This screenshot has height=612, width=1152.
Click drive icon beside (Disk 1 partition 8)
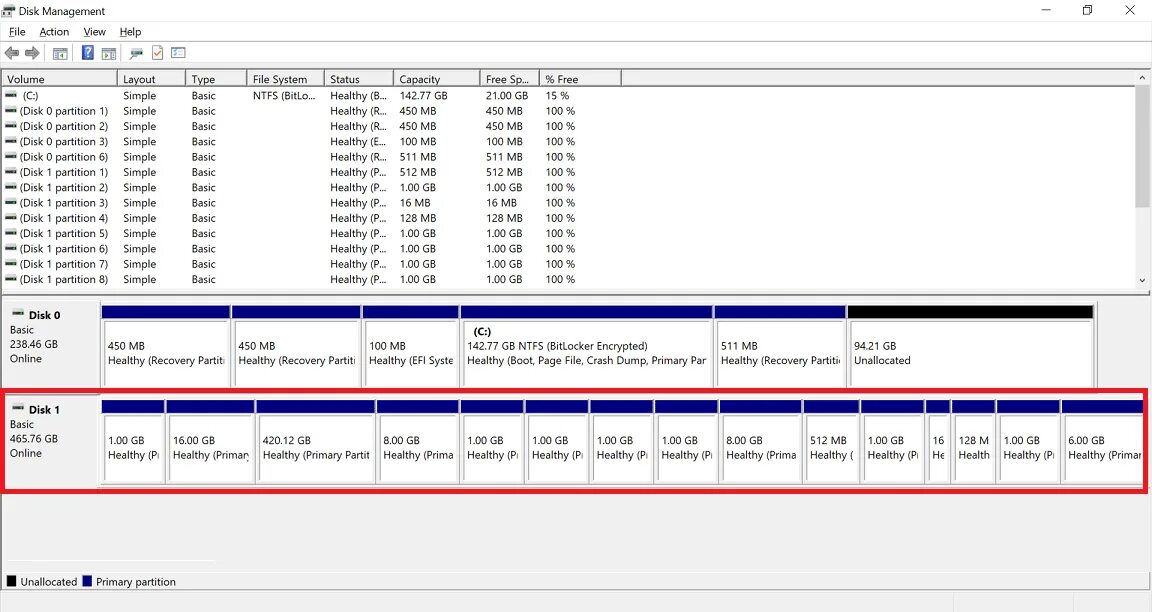point(11,279)
